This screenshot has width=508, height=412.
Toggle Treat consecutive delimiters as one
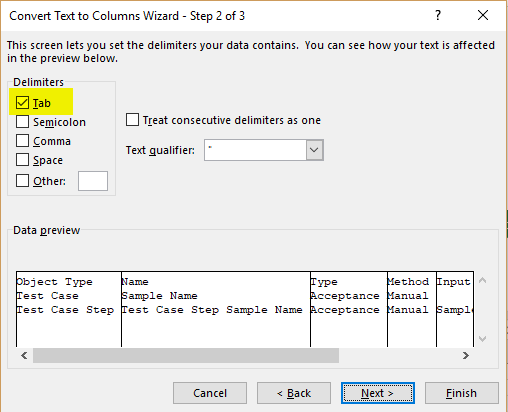pos(132,120)
